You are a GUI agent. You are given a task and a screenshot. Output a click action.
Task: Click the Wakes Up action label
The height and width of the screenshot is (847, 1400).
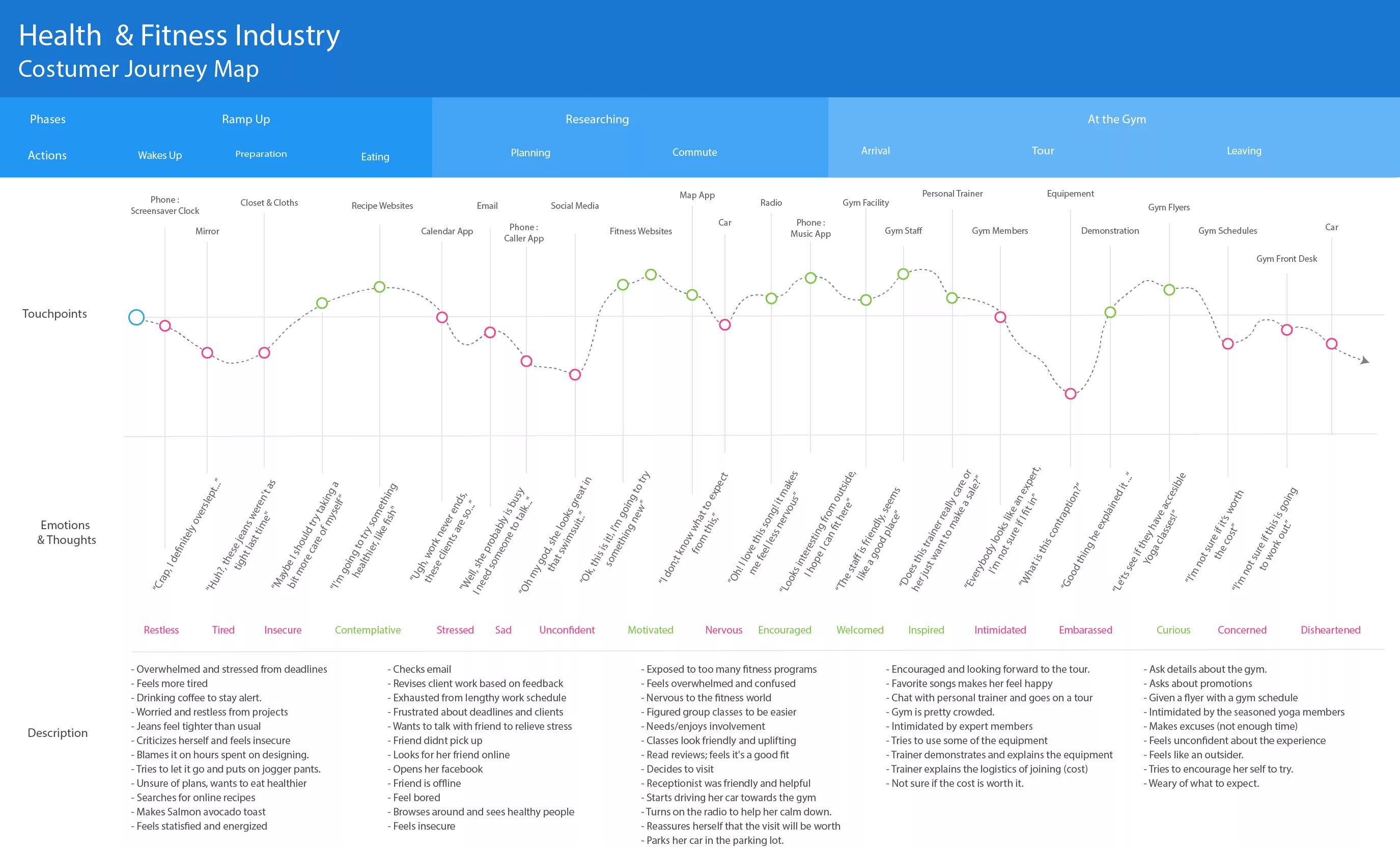[x=160, y=155]
